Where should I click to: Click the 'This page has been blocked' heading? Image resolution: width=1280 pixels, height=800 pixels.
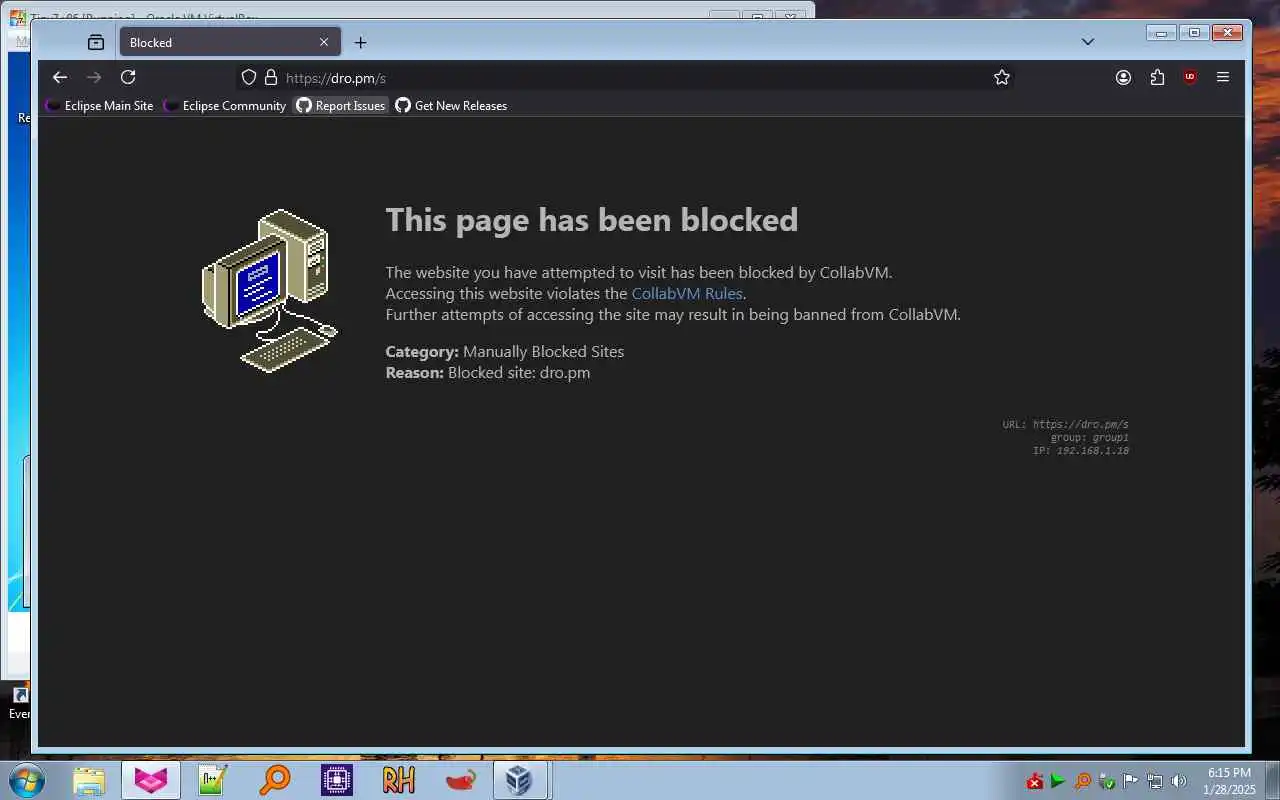pos(592,220)
